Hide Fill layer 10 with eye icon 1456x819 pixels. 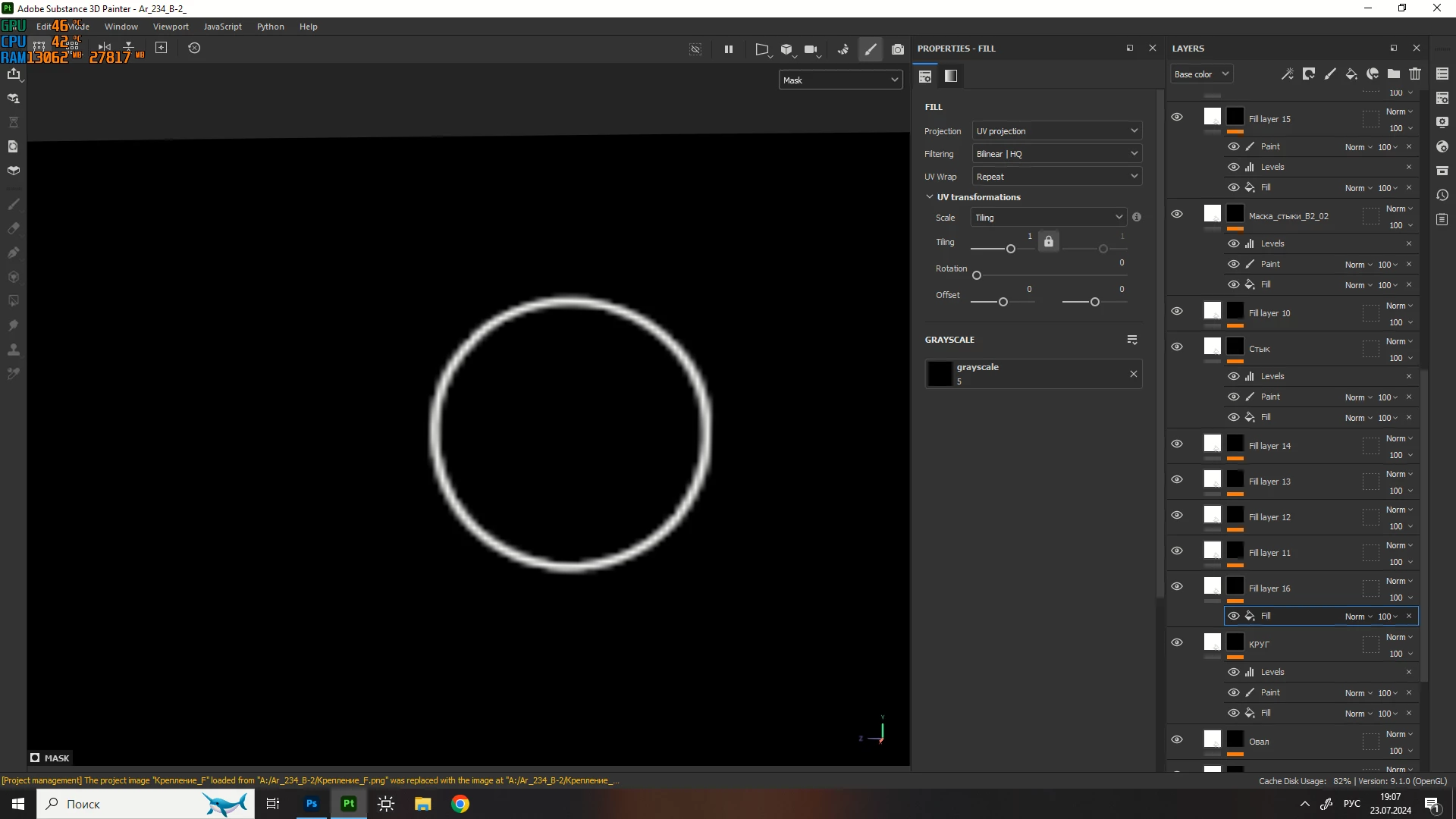coord(1177,312)
